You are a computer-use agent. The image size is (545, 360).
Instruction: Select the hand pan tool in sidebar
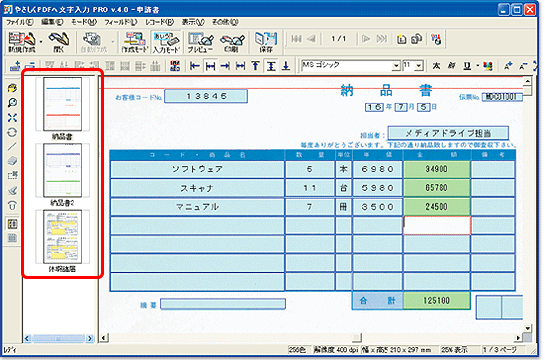click(x=12, y=88)
